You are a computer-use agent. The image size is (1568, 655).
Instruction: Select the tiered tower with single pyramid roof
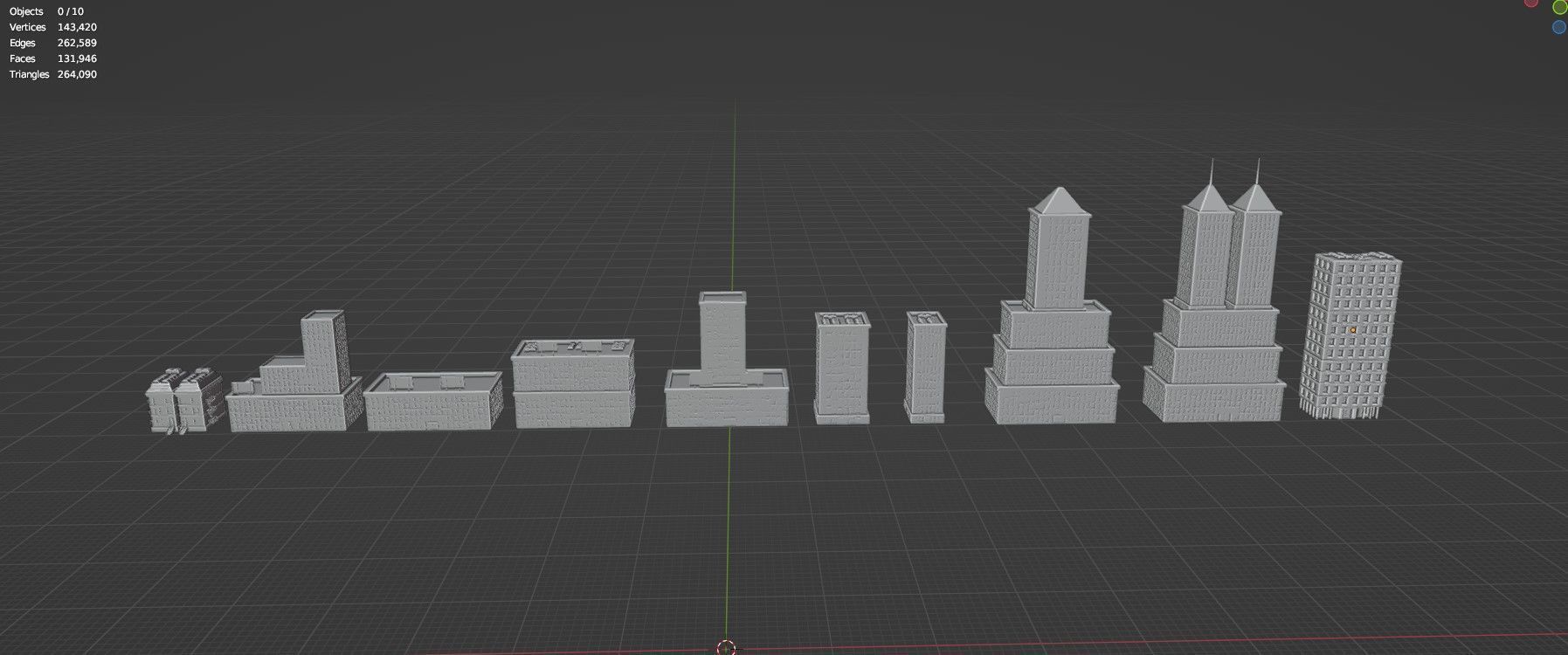pyautogui.click(x=1052, y=306)
